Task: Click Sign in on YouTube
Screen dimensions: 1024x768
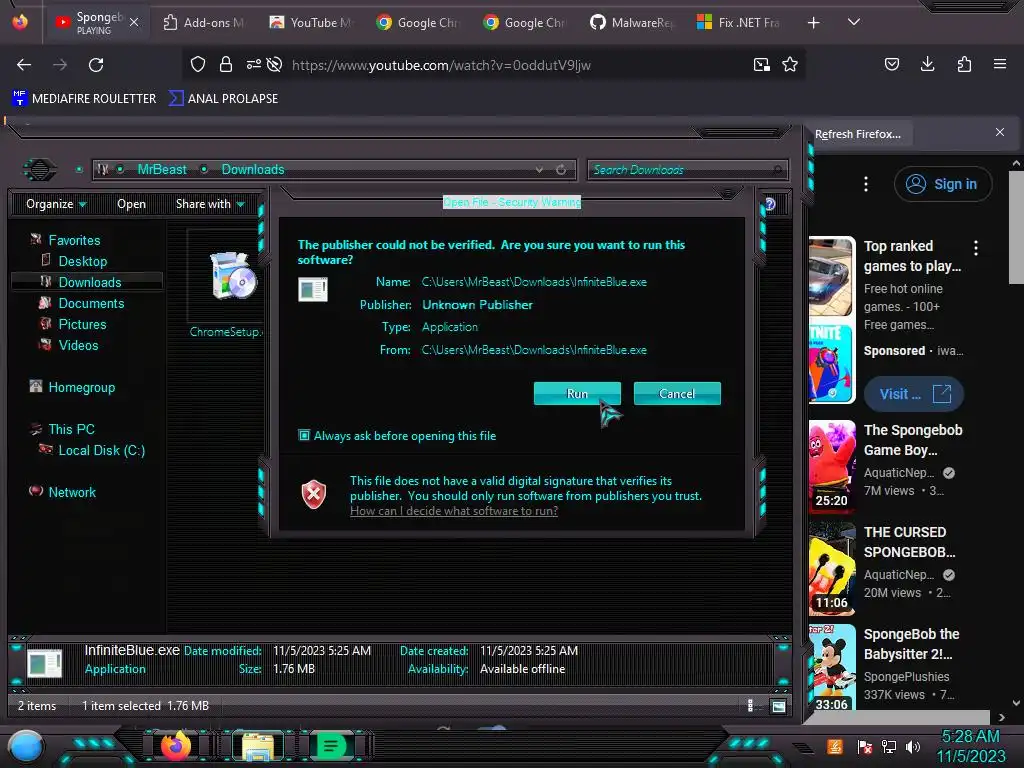Action: click(x=942, y=184)
